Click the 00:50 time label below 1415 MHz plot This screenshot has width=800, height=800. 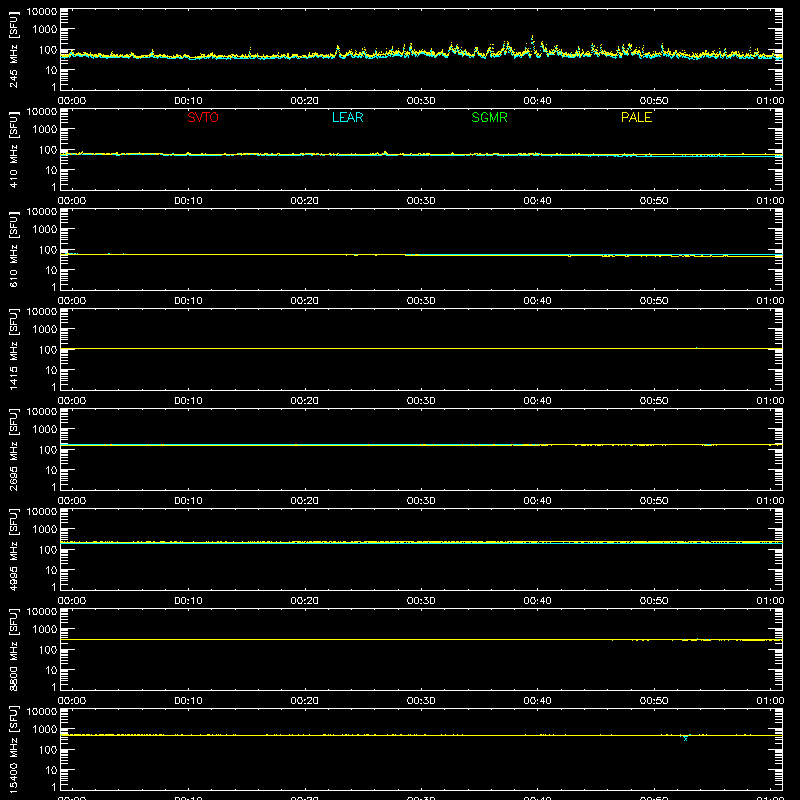[x=654, y=401]
